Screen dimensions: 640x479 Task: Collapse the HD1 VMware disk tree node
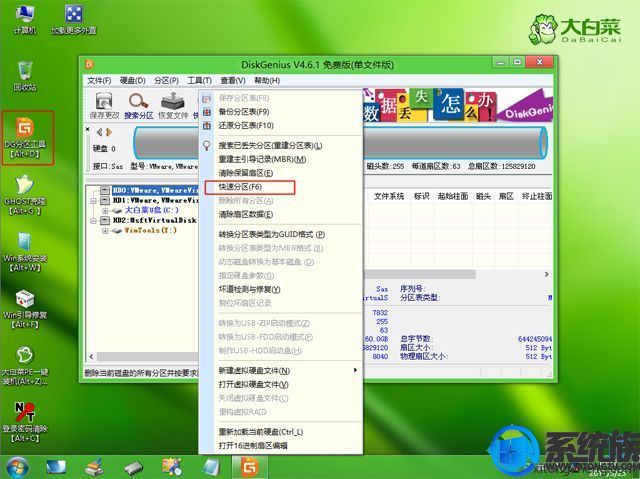93,201
